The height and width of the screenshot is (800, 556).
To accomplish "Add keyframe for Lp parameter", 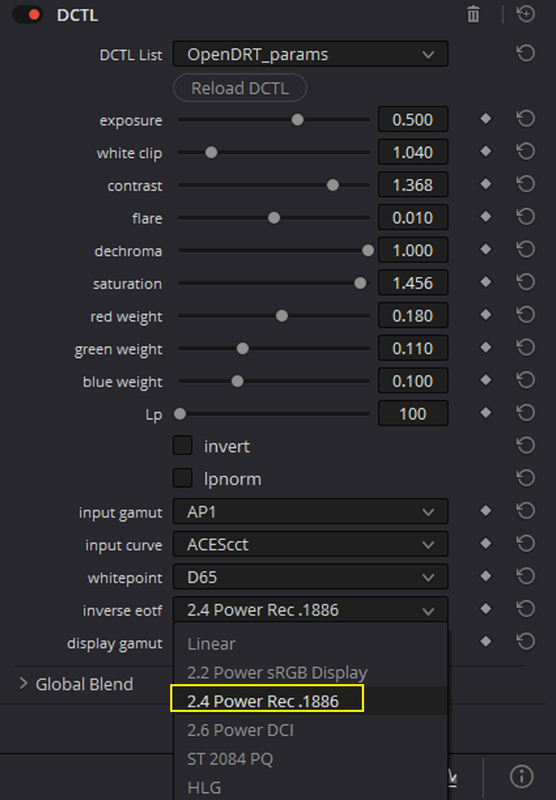I will point(486,413).
